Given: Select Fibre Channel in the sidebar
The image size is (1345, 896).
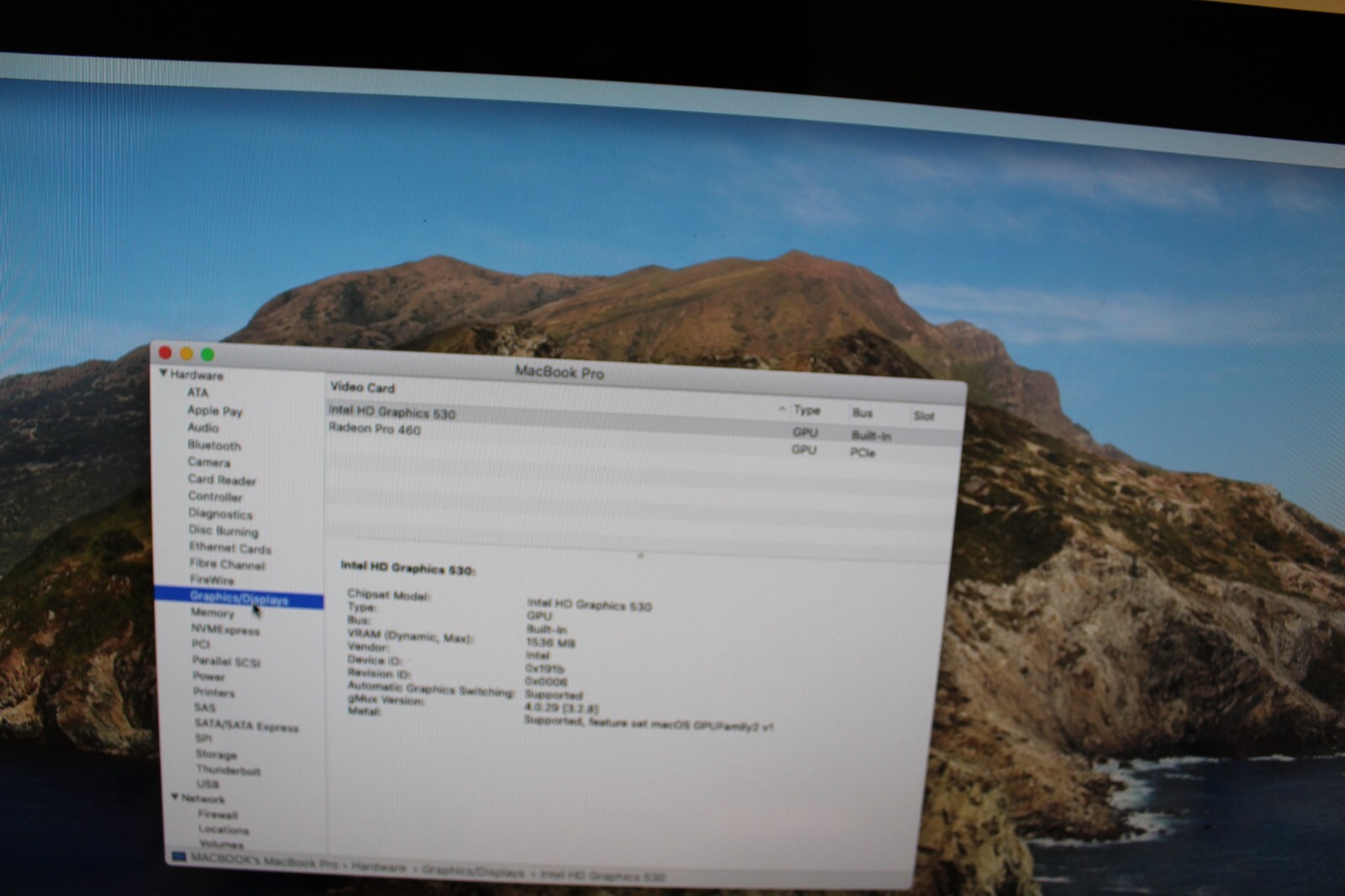Looking at the screenshot, I should [227, 564].
